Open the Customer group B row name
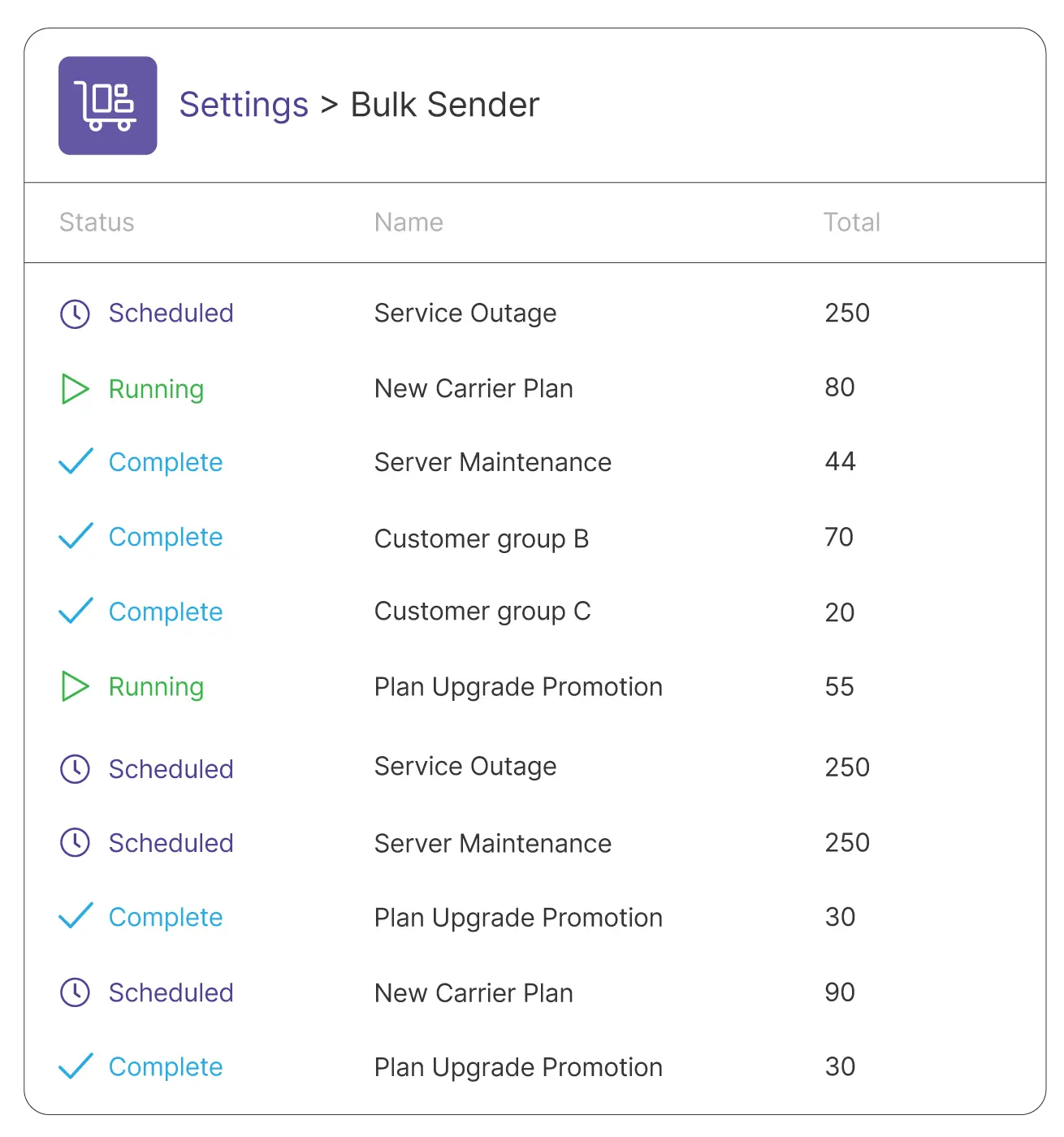Viewport: 1064px width, 1137px height. pyautogui.click(x=482, y=539)
